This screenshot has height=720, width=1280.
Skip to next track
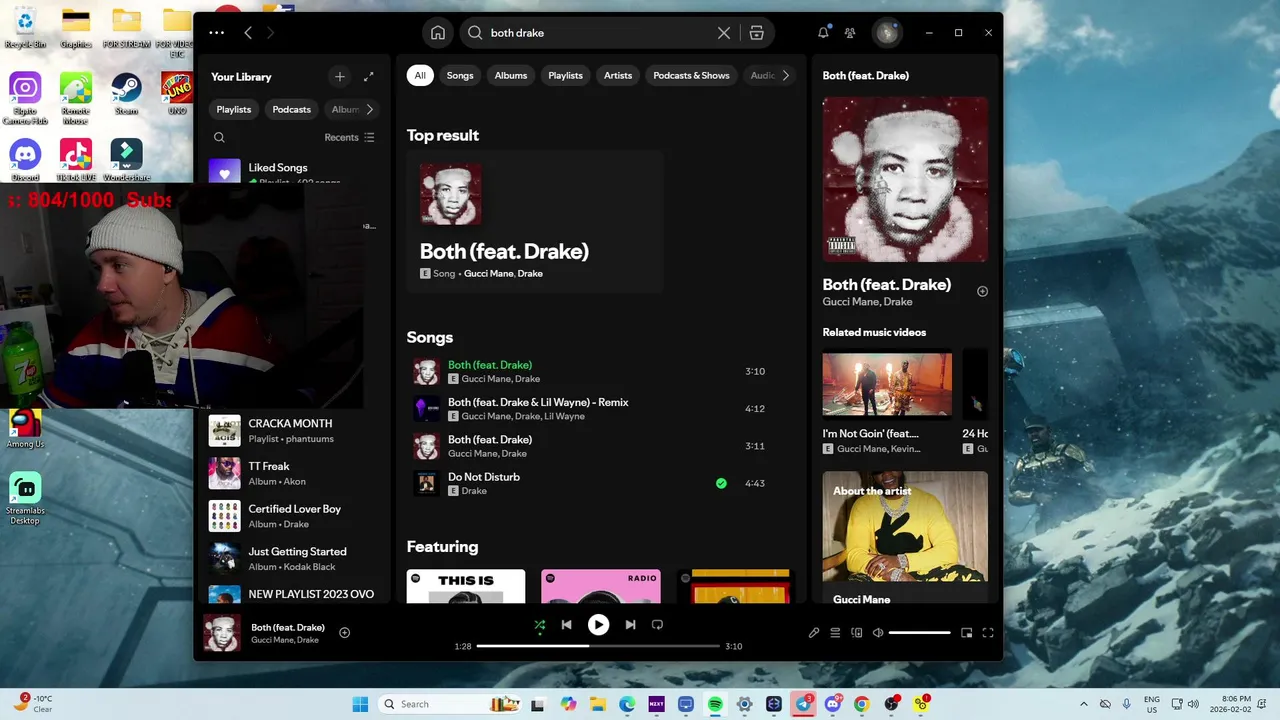click(x=630, y=625)
